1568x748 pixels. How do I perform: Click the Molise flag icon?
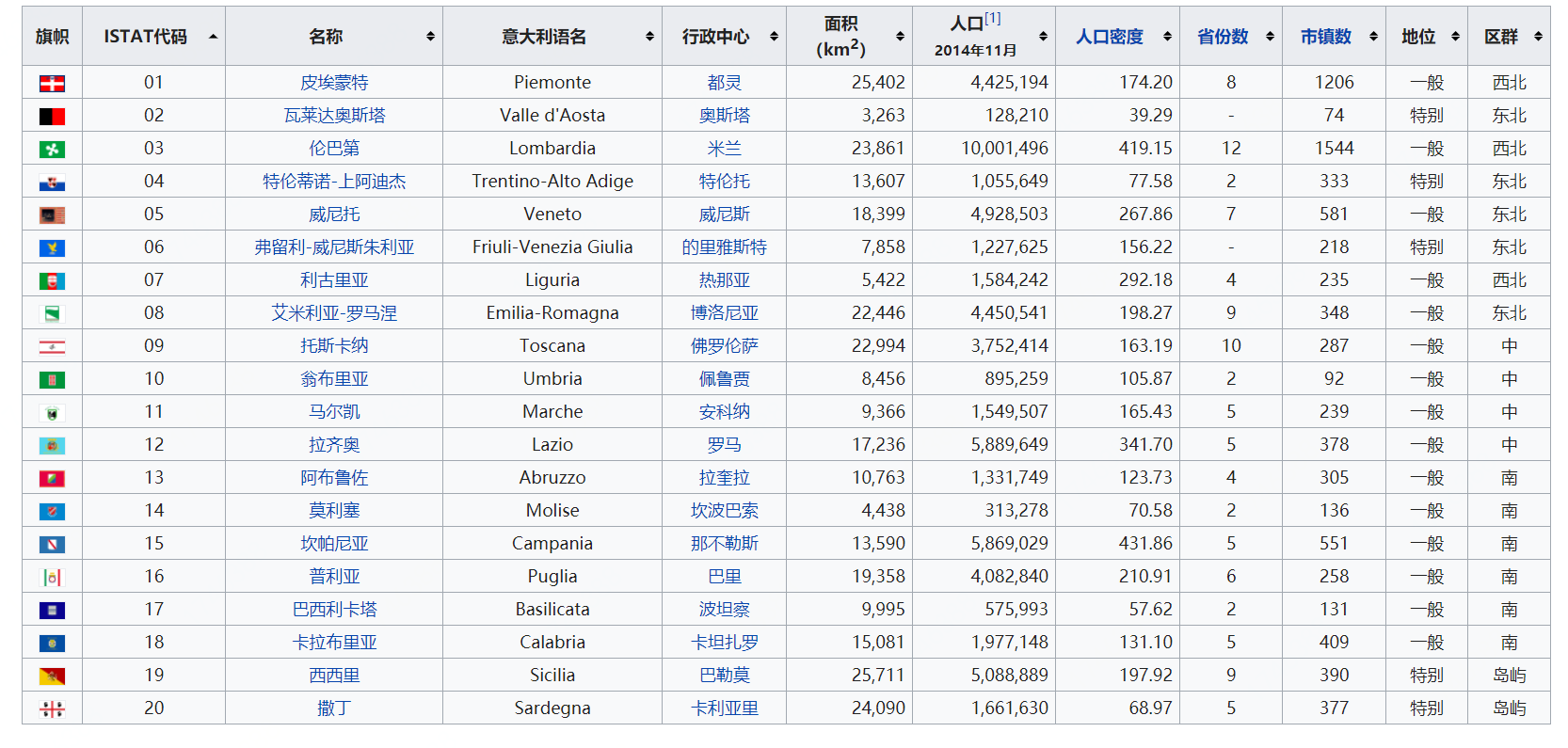tap(52, 512)
